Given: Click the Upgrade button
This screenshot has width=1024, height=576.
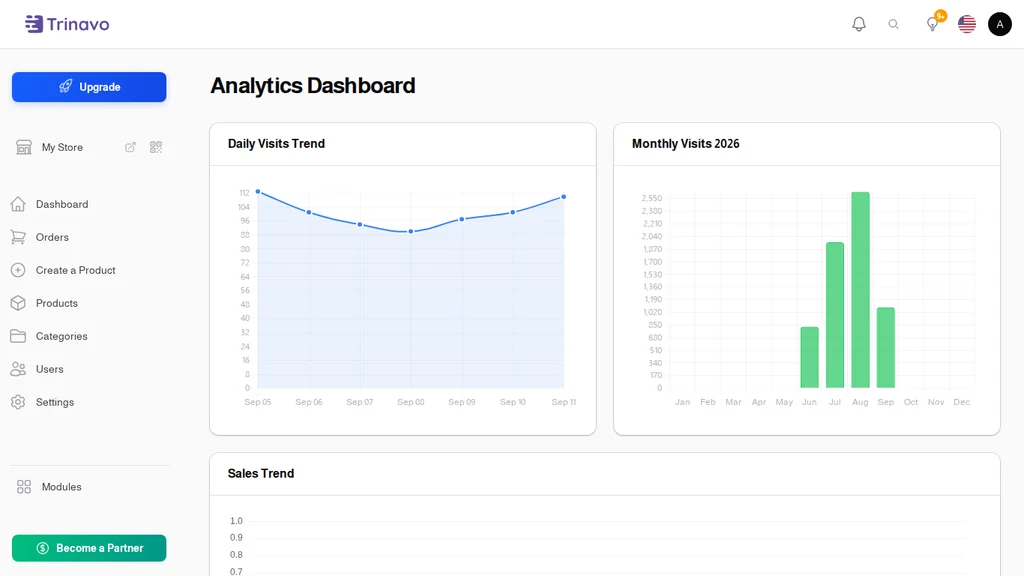Looking at the screenshot, I should point(89,87).
